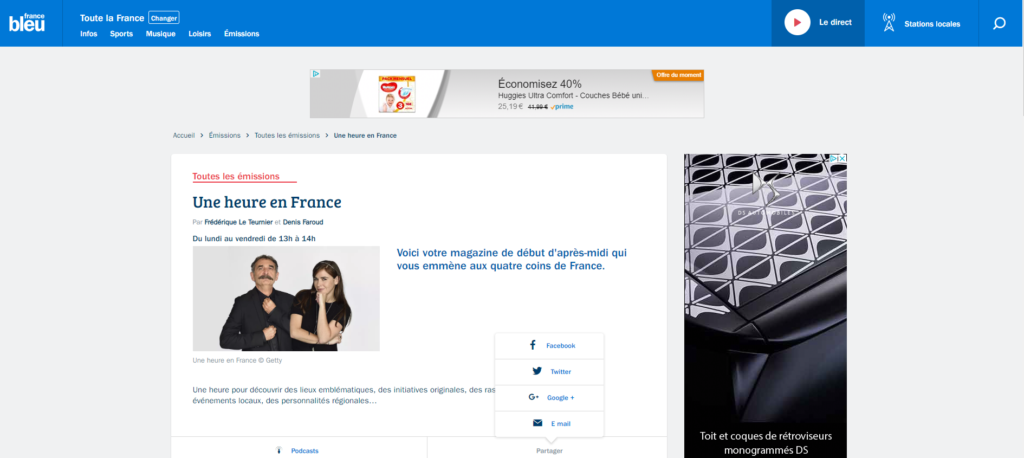Viewport: 1024px width, 458px height.
Task: Click the Podcasts microphone icon
Action: 279,451
